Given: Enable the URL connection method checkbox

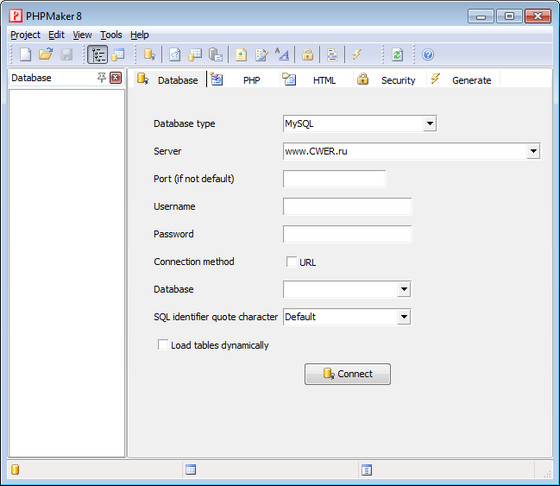Looking at the screenshot, I should [x=291, y=262].
